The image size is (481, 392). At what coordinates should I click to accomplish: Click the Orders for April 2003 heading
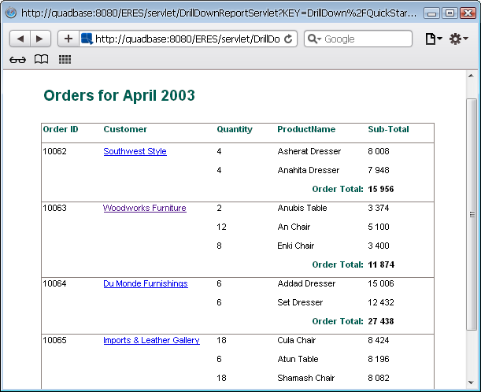pos(119,96)
